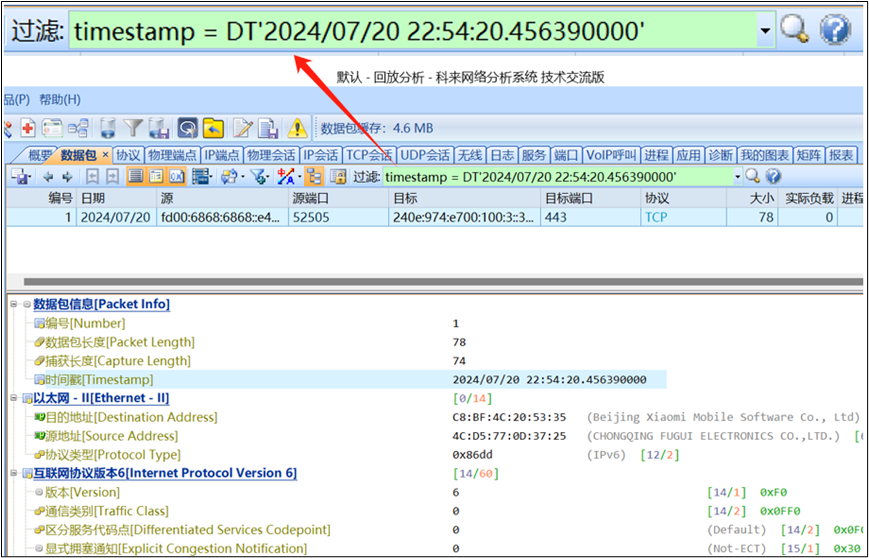Click the magnifier icon in the top filter bar
This screenshot has width=869, height=558.
pyautogui.click(x=794, y=30)
